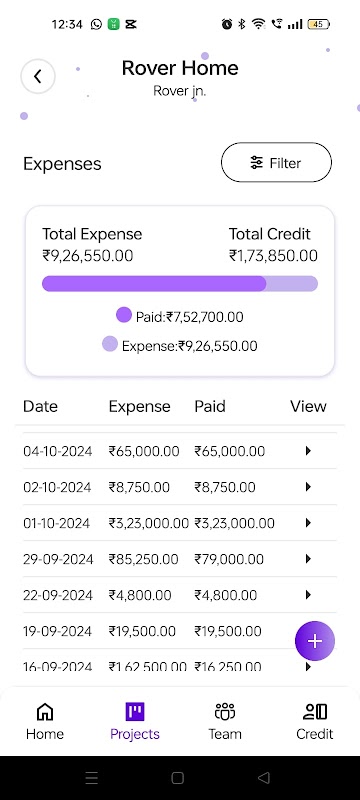This screenshot has height=800, width=360.
Task: Open the Credit tab icon
Action: (315, 711)
